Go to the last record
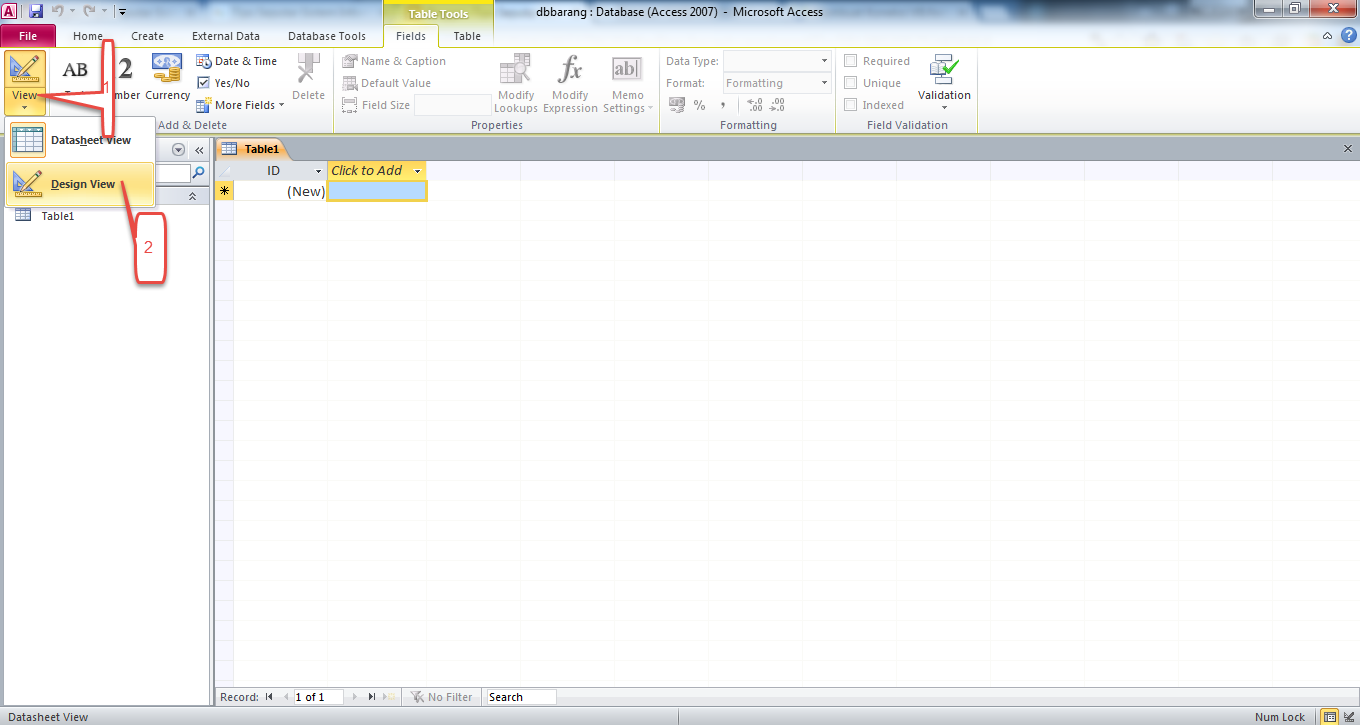The height and width of the screenshot is (725, 1360). click(x=372, y=697)
